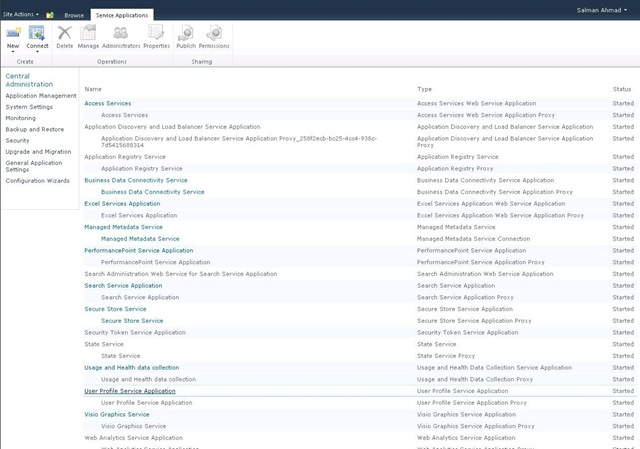This screenshot has width=640, height=449.
Task: Select indented PerformancePoint Service Application proxy row
Action: (x=360, y=262)
